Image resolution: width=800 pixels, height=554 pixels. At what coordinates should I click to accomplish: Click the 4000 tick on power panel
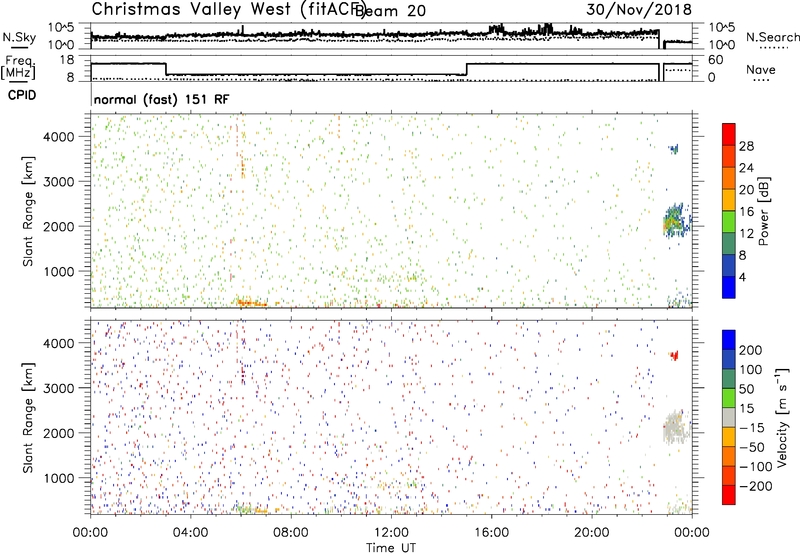[59, 137]
